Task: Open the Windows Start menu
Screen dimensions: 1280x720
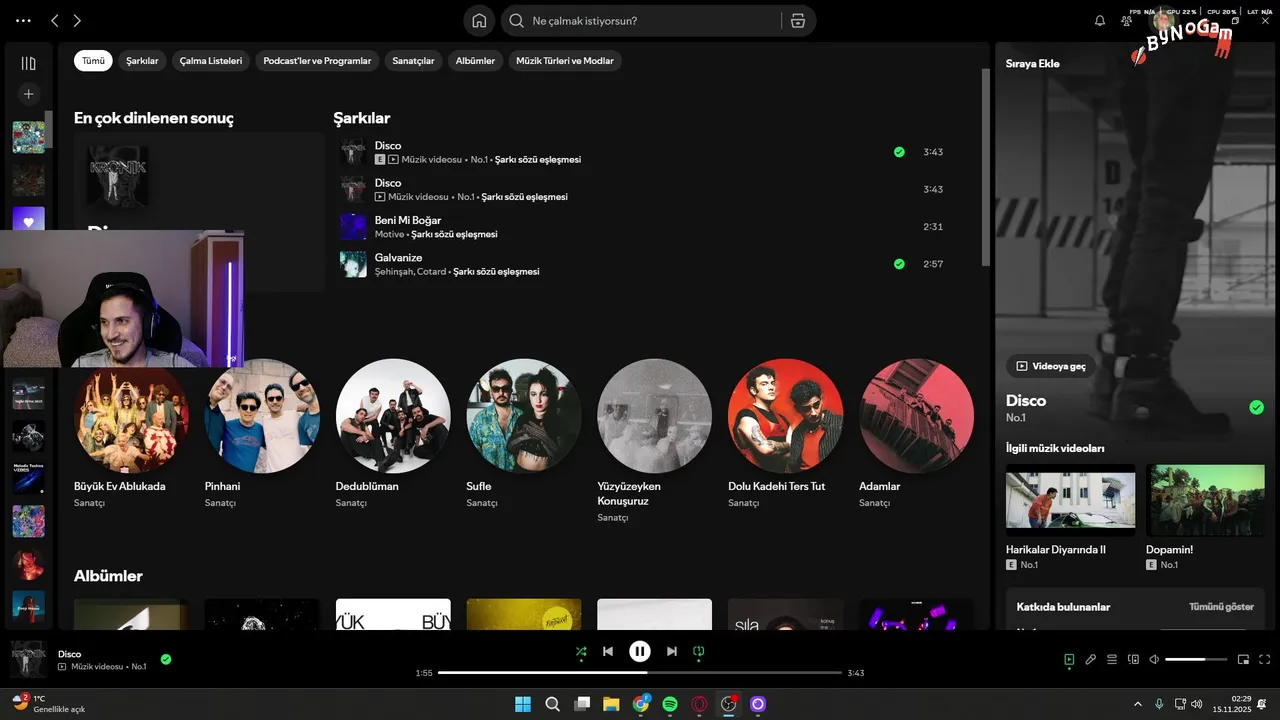Action: (x=523, y=704)
